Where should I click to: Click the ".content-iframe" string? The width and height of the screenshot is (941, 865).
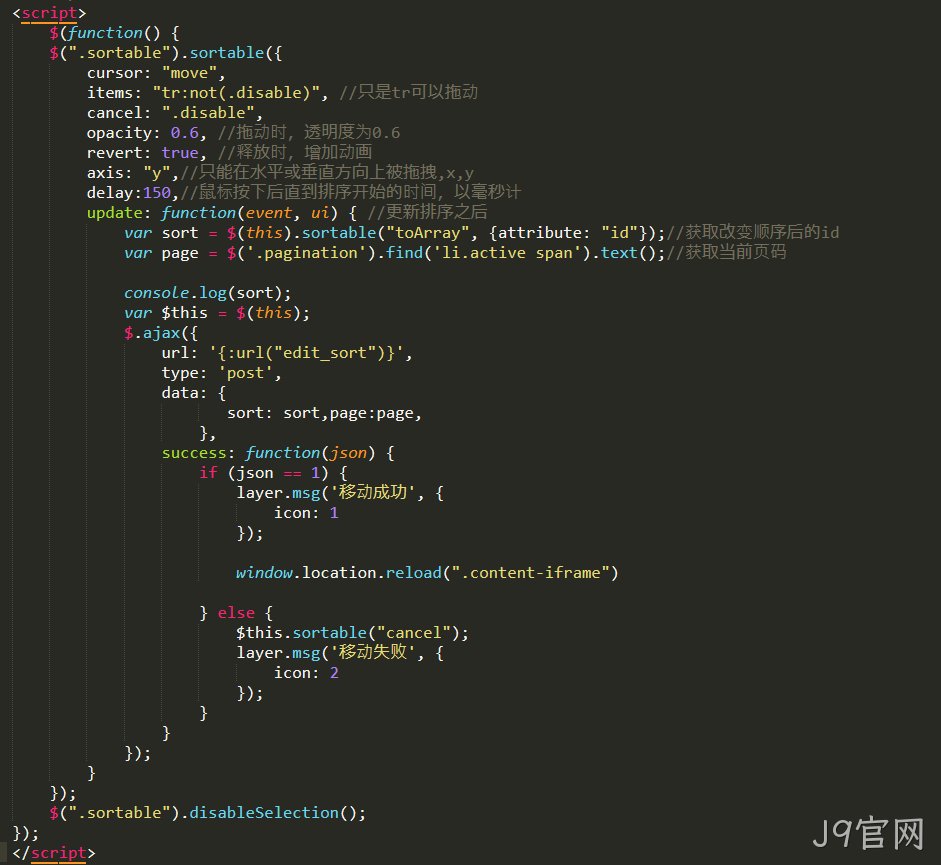coord(531,573)
